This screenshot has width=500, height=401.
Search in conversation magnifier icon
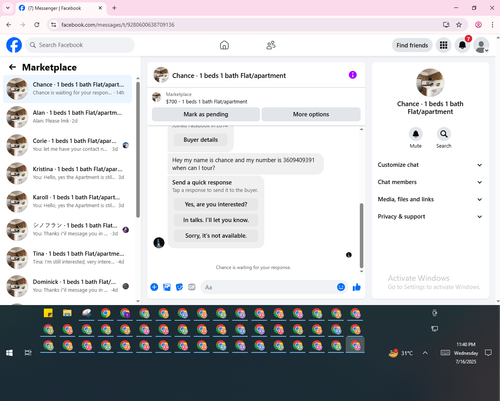[444, 134]
